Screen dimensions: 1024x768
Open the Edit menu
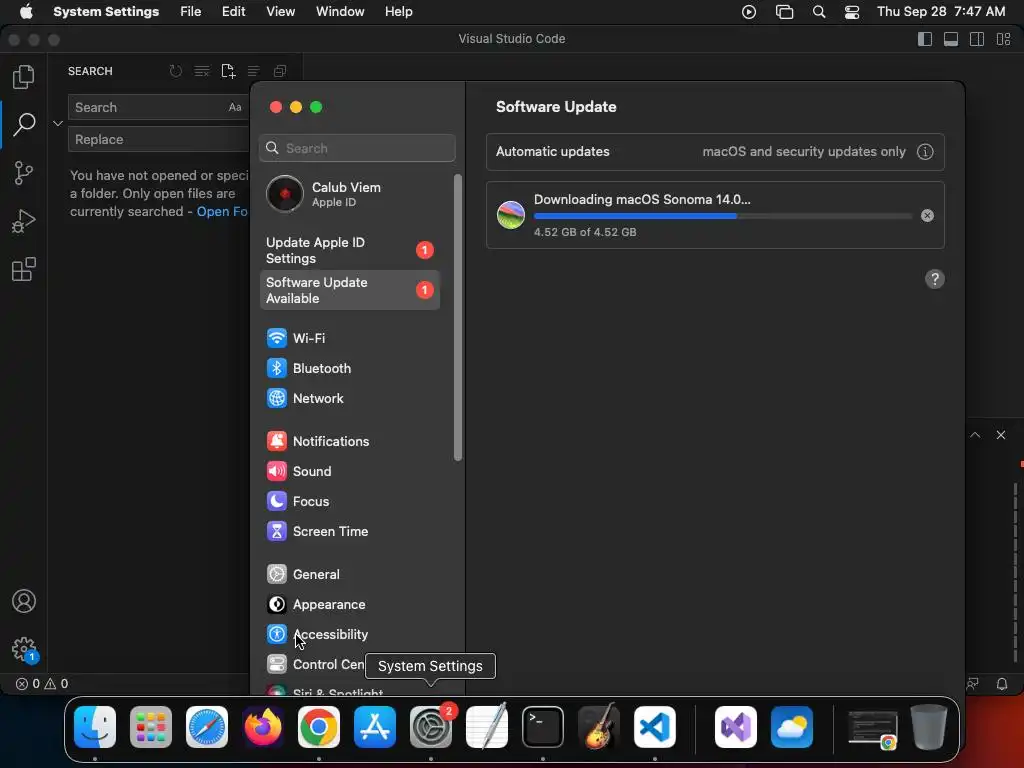233,12
